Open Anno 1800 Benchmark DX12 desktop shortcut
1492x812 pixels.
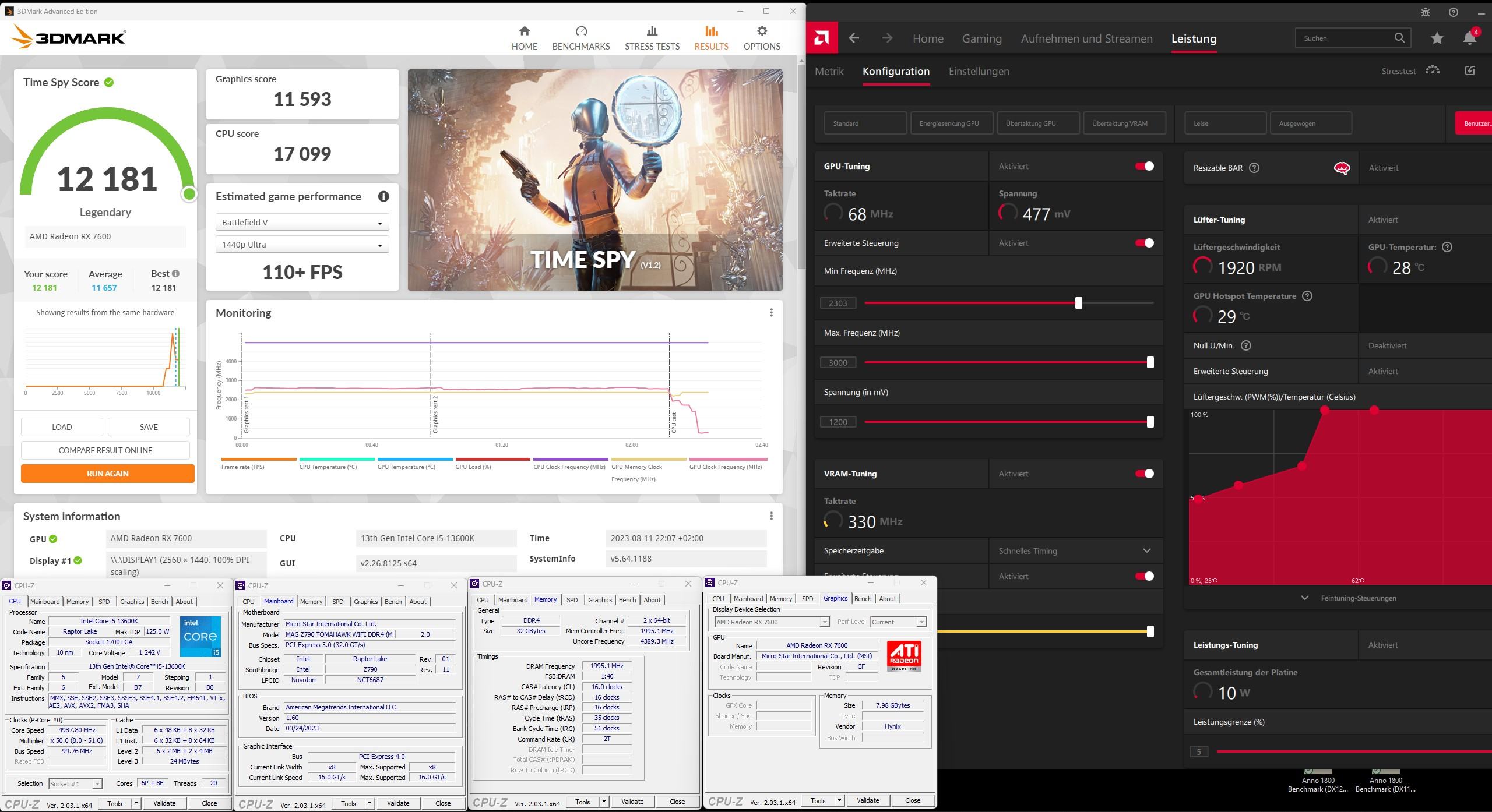pyautogui.click(x=1318, y=781)
